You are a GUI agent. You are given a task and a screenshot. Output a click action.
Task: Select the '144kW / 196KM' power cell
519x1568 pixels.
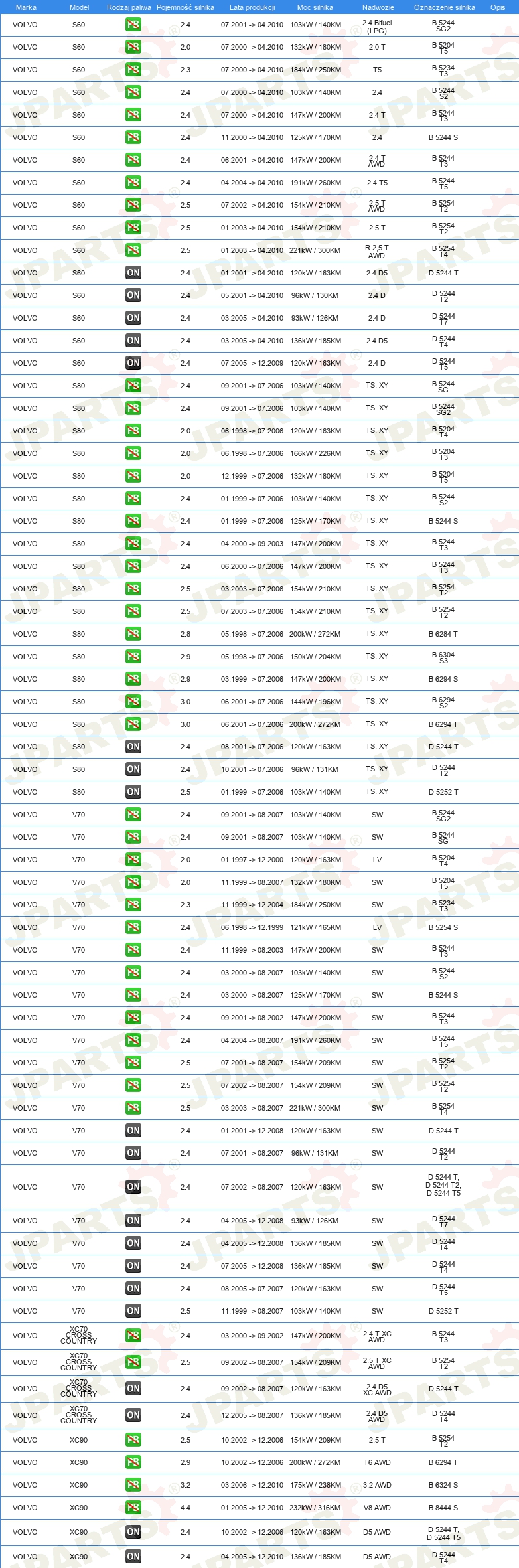click(315, 702)
